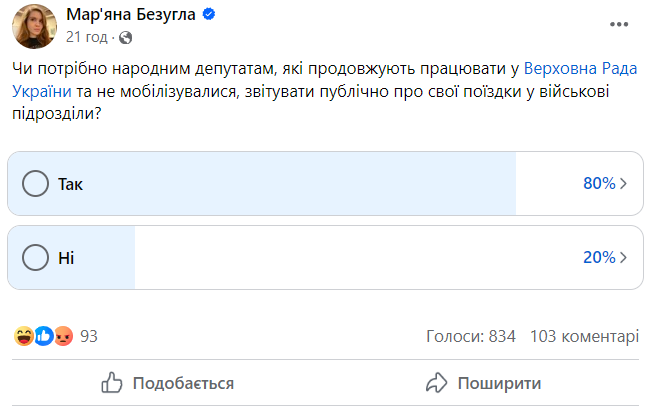Select the "Так" poll radio button

pos(35,184)
